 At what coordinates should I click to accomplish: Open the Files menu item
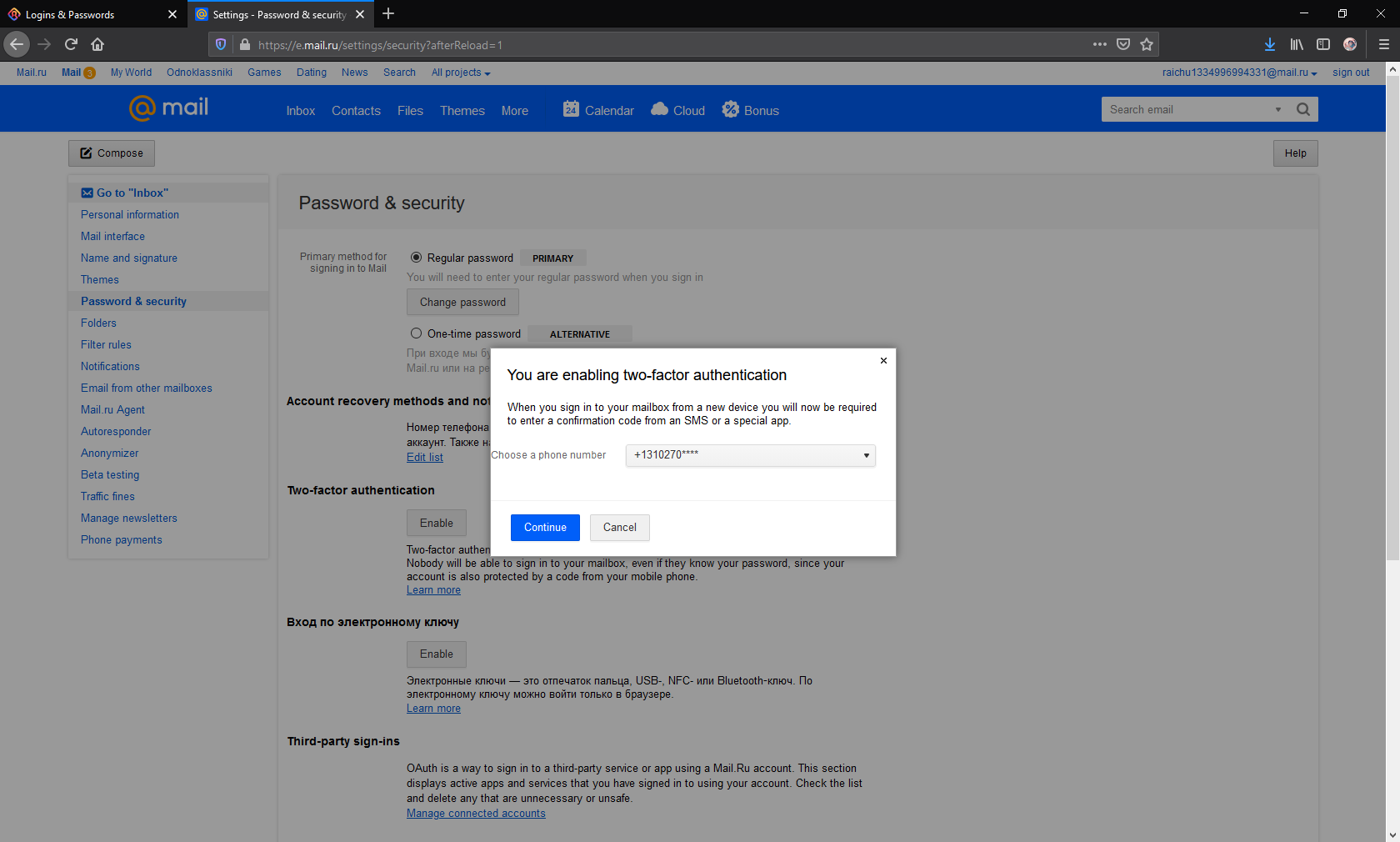click(x=410, y=111)
